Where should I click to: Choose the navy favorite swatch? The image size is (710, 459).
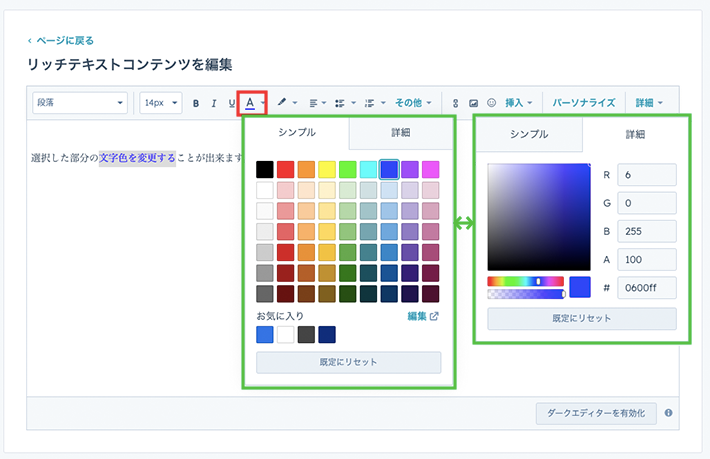327,335
